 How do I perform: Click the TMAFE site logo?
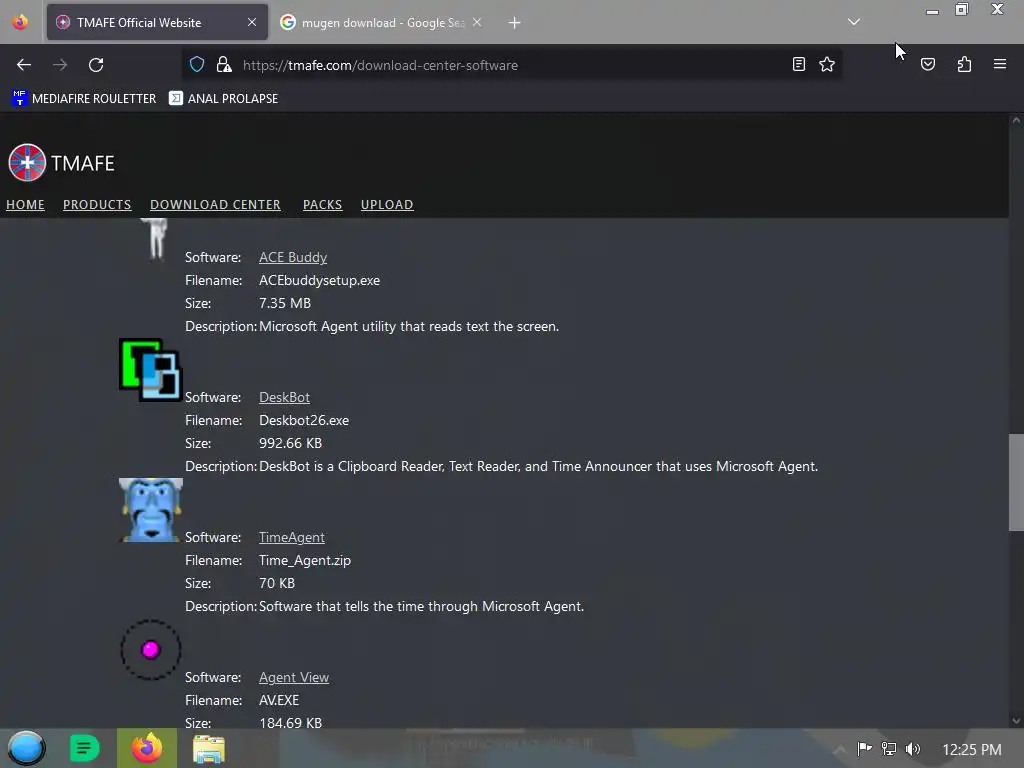(61, 163)
